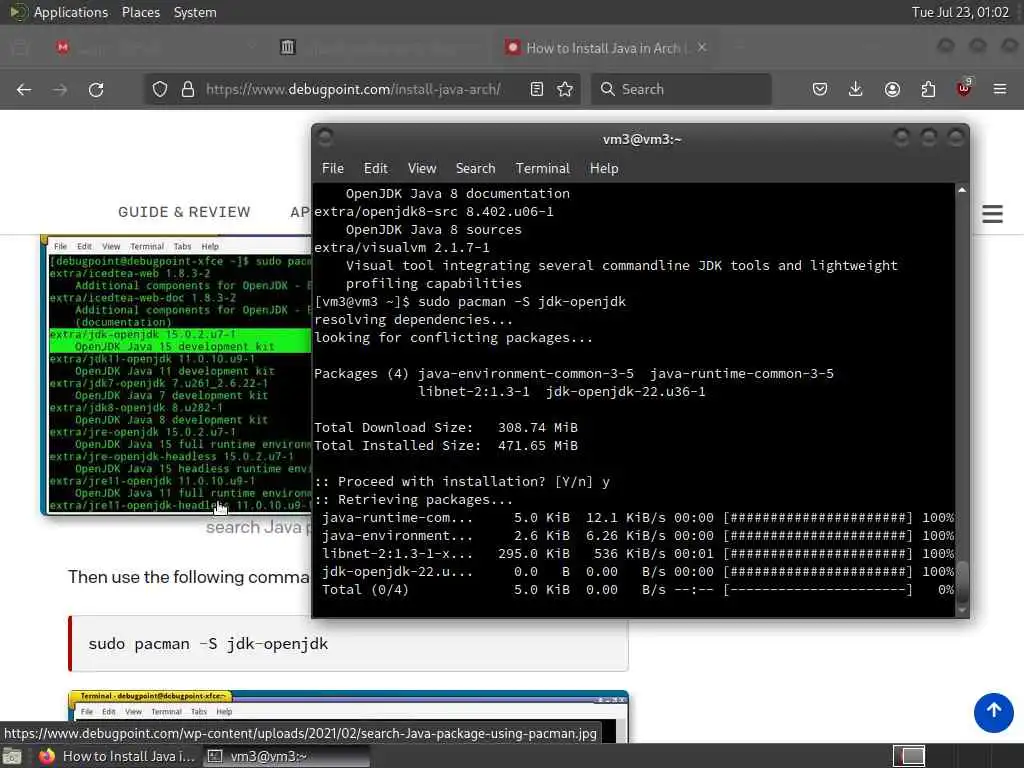Click the workspace switcher in bottom panel

(x=909, y=756)
